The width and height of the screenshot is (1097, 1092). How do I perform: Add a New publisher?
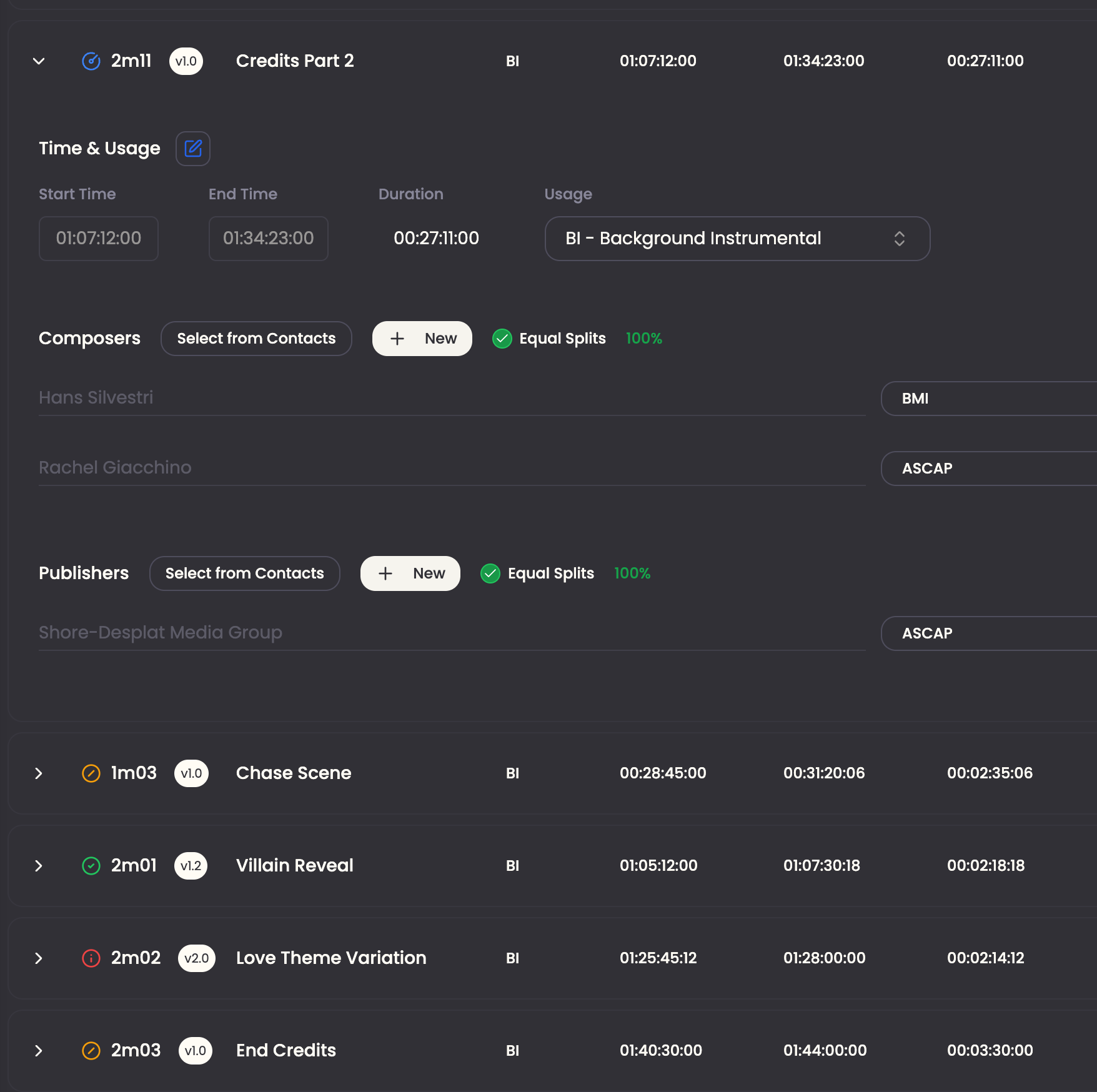click(x=410, y=573)
